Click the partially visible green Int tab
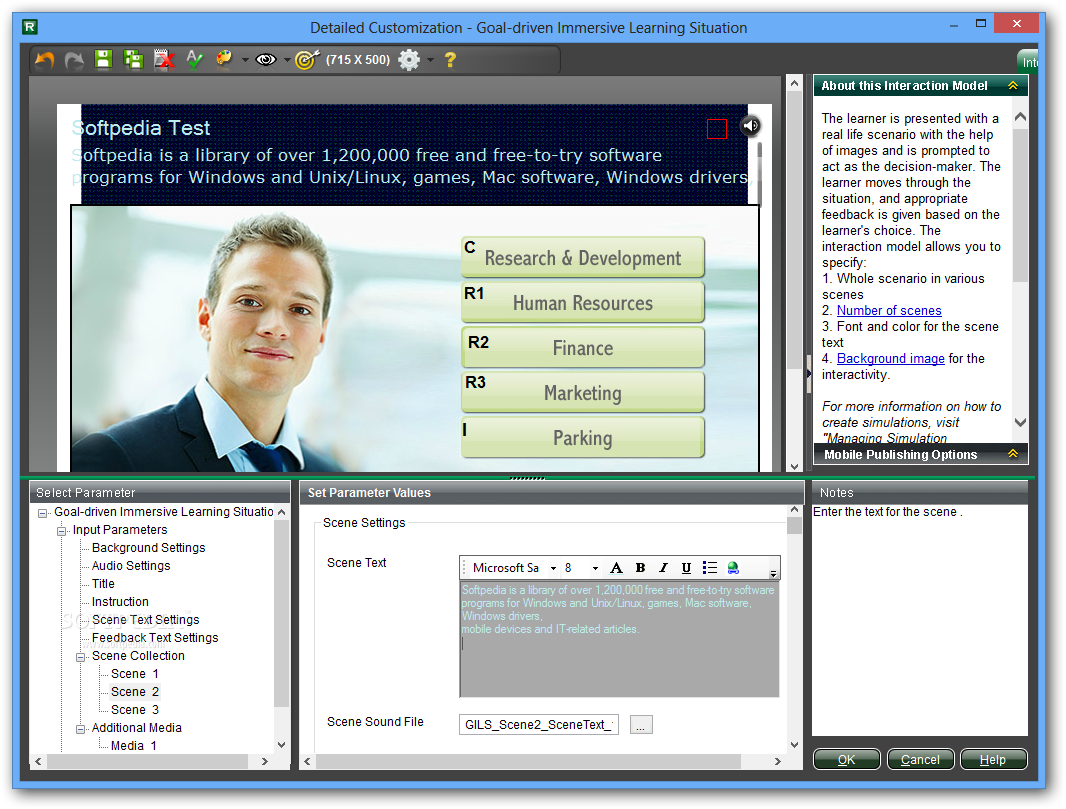The image size is (1066, 809). pyautogui.click(x=1028, y=61)
